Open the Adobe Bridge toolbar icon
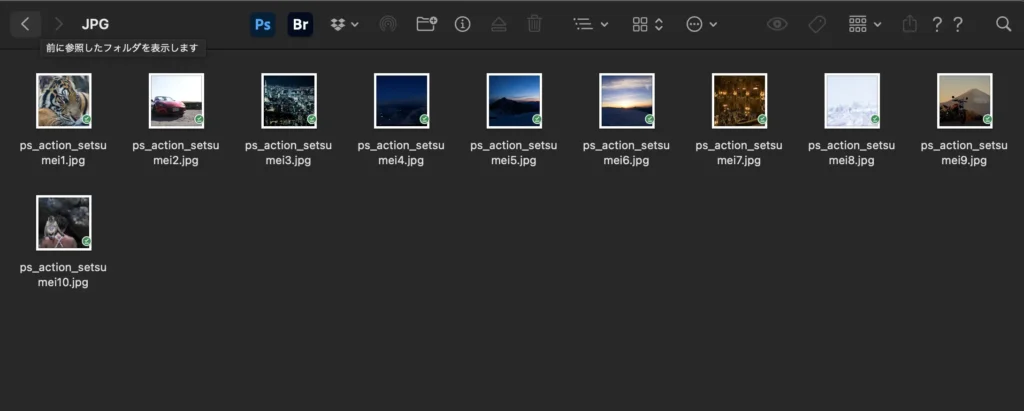 [300, 24]
